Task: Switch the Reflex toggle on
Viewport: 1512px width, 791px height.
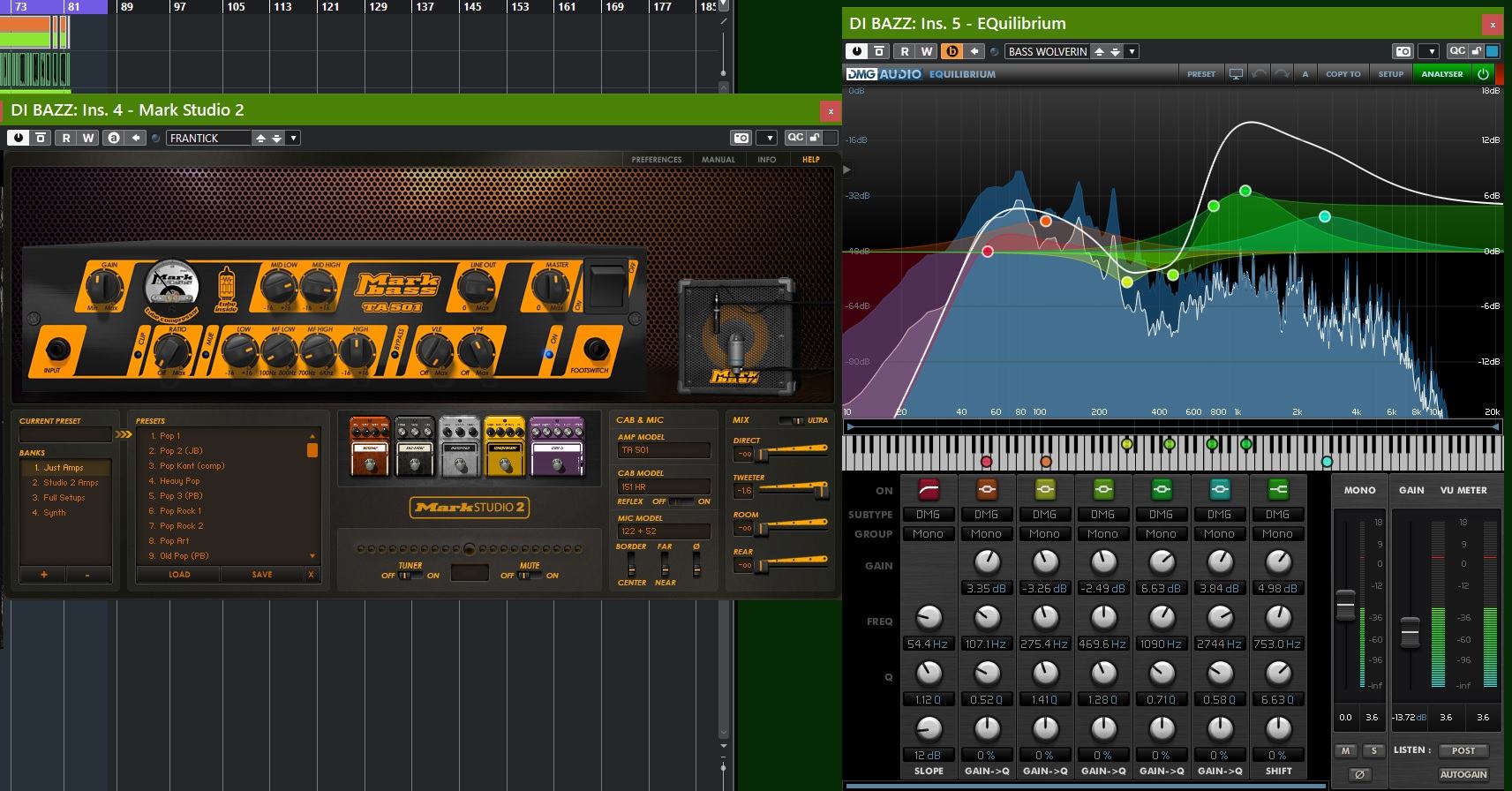Action: click(x=681, y=501)
